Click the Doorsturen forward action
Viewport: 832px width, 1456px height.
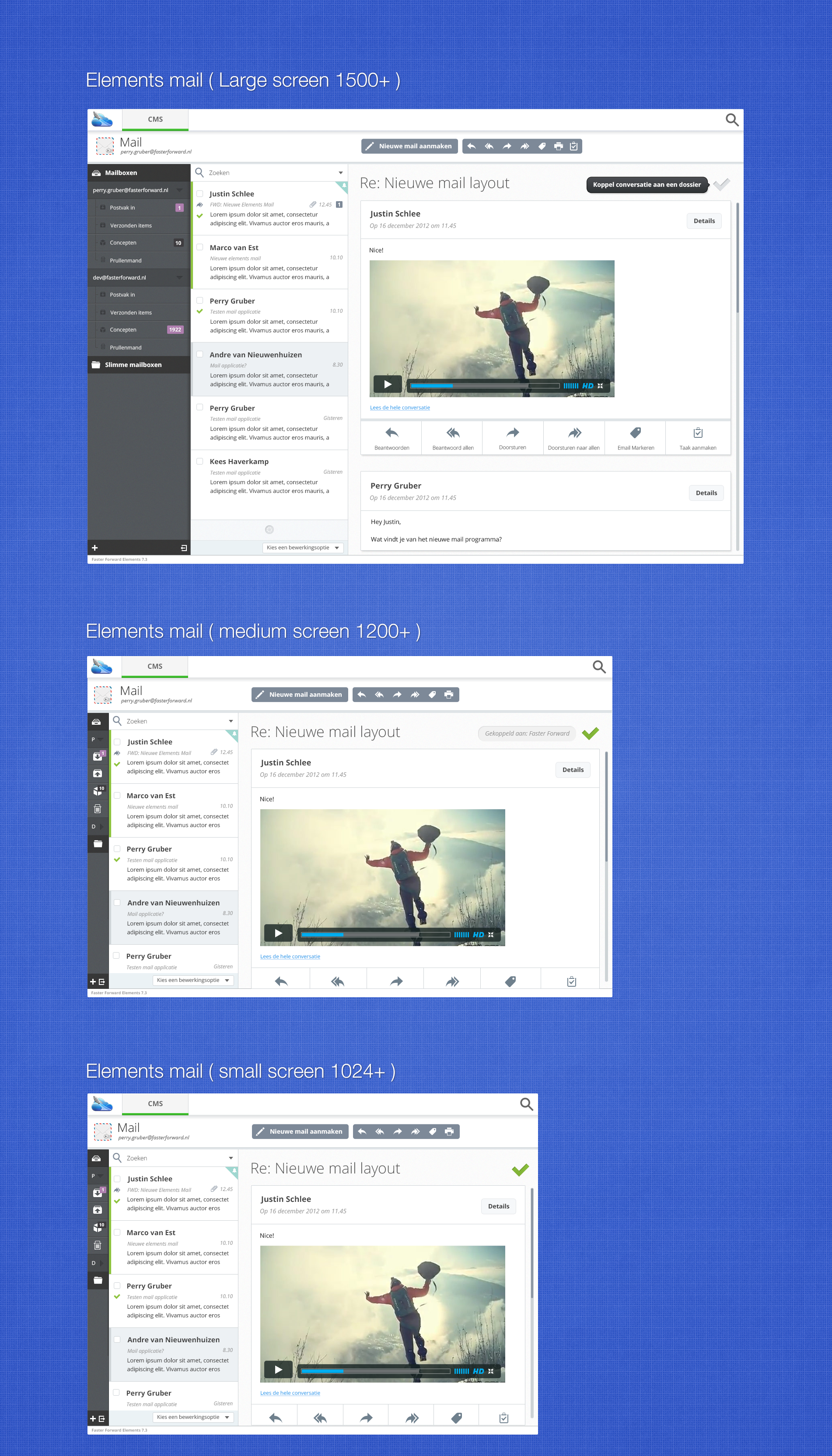(x=513, y=438)
